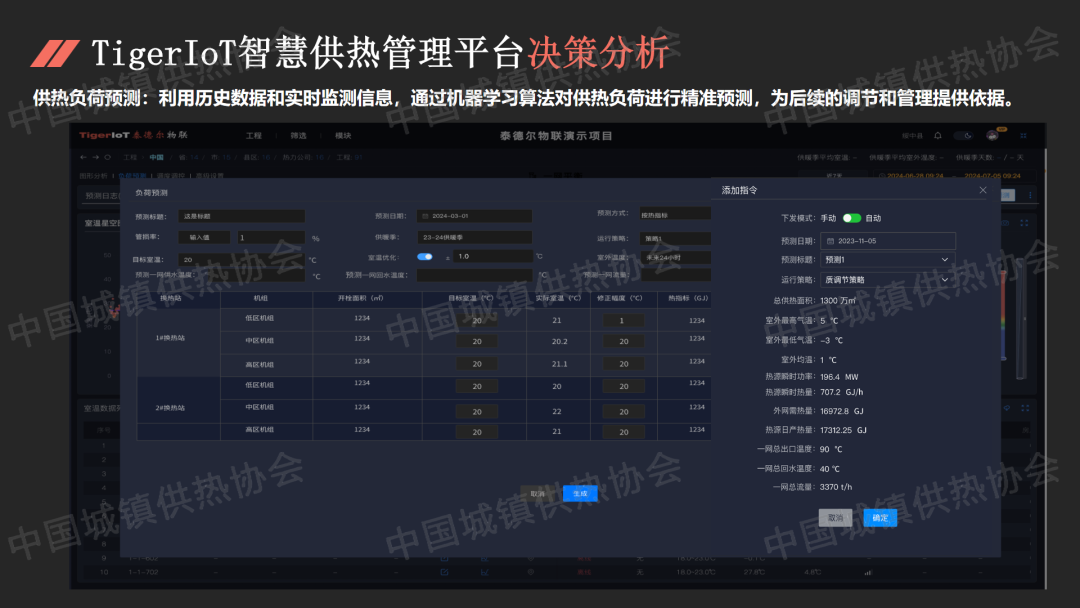Expand the 运行策略 dropdown showing 质调节策略
The height and width of the screenshot is (608, 1080).
click(887, 280)
